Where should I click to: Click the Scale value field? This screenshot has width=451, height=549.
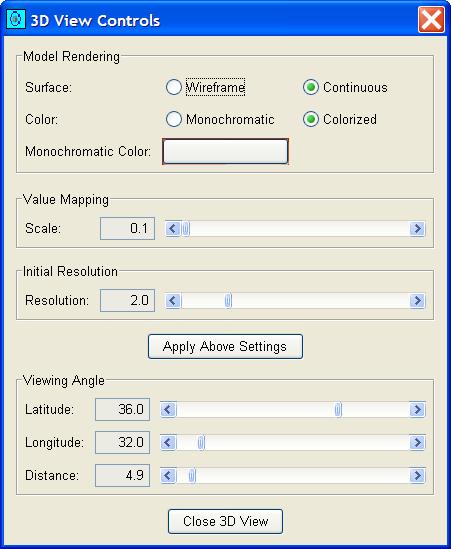[127, 229]
